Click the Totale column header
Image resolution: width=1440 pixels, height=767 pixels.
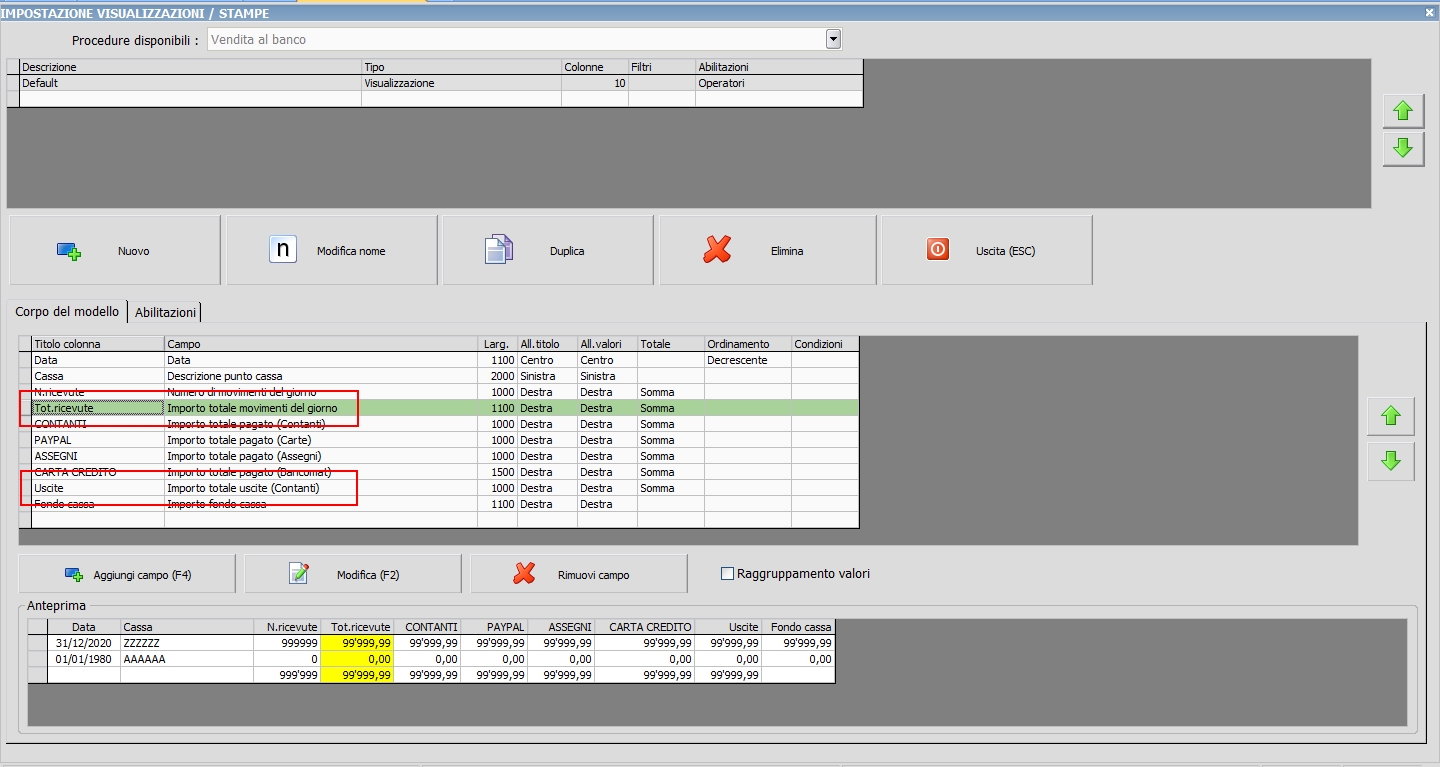point(671,344)
